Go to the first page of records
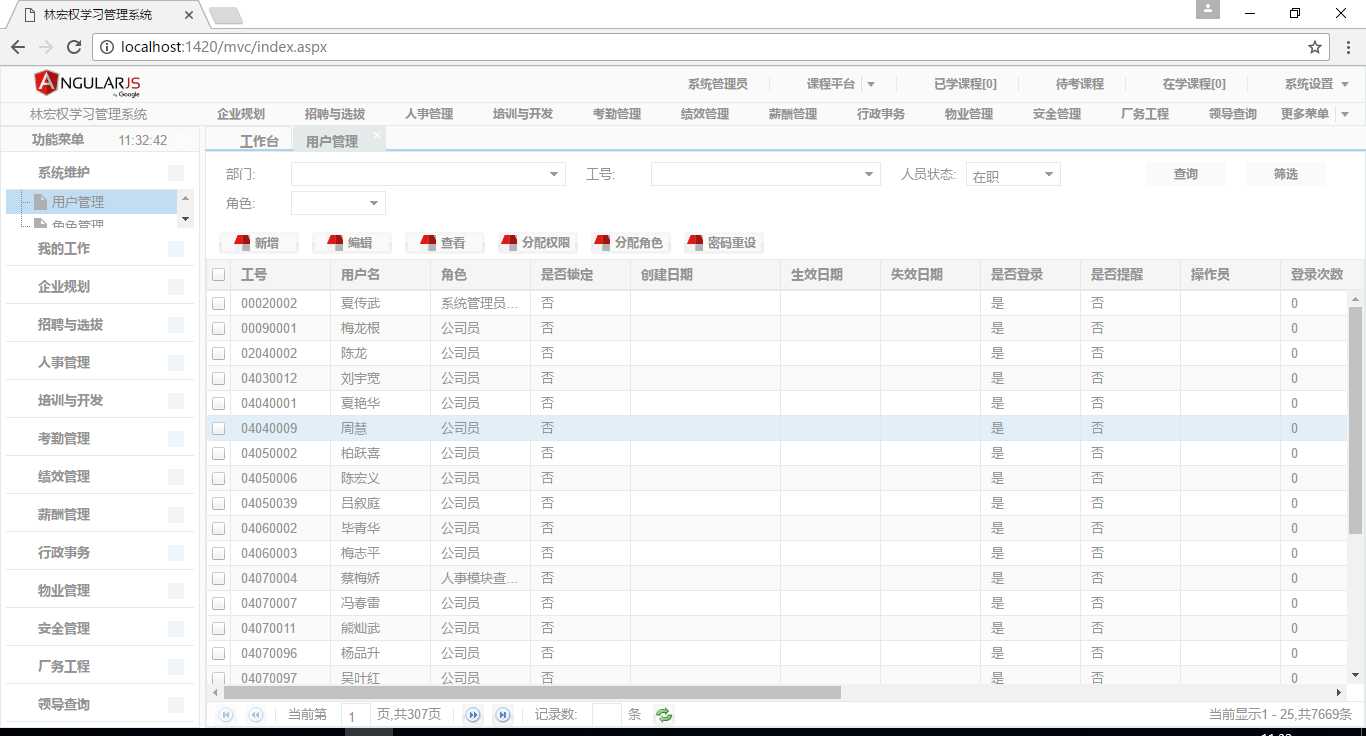1366x736 pixels. (226, 715)
